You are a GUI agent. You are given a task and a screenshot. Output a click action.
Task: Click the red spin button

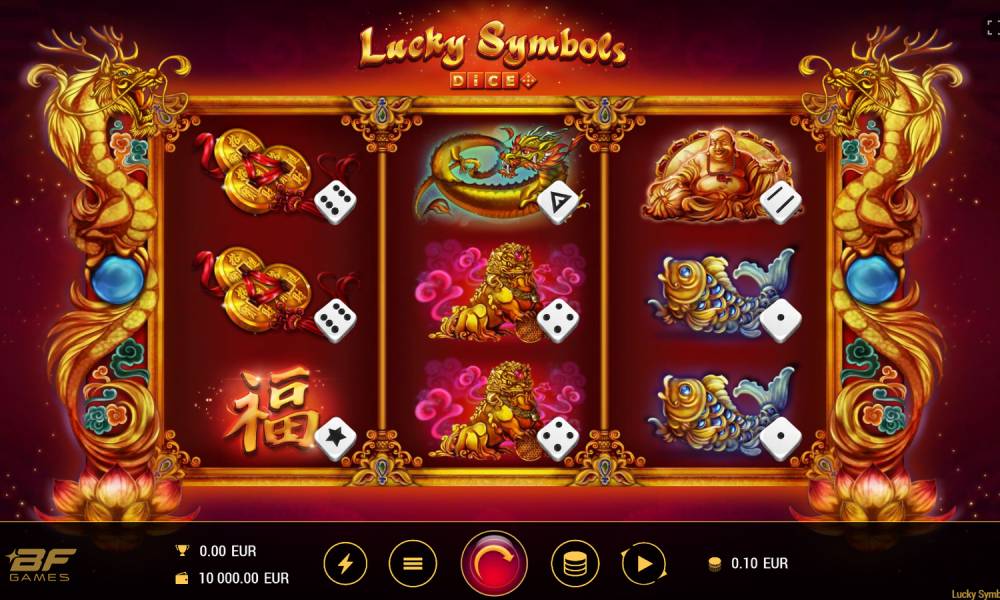tap(494, 564)
